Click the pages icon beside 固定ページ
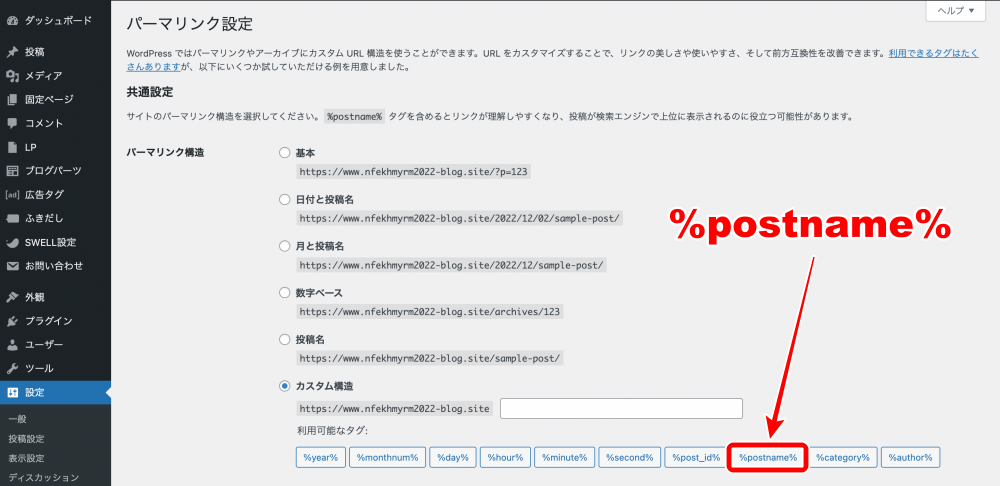Viewport: 1000px width, 486px height. [x=12, y=99]
